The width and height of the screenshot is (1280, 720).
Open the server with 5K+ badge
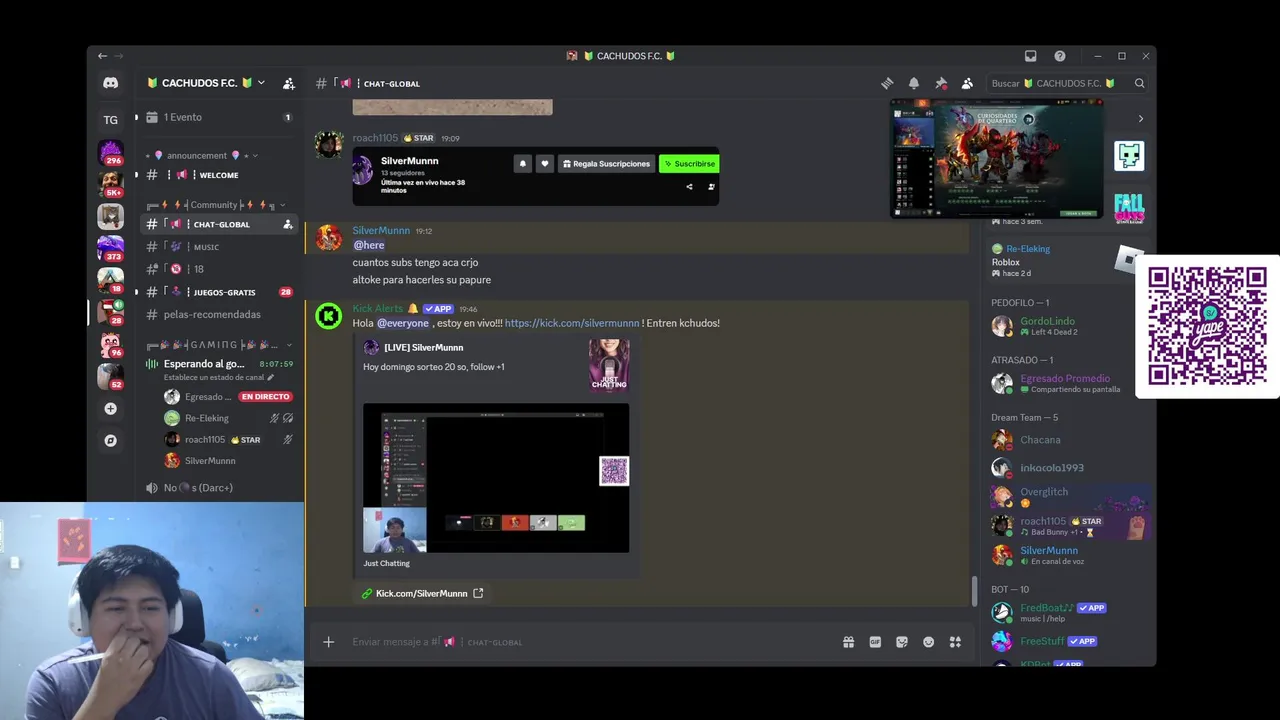tap(110, 184)
